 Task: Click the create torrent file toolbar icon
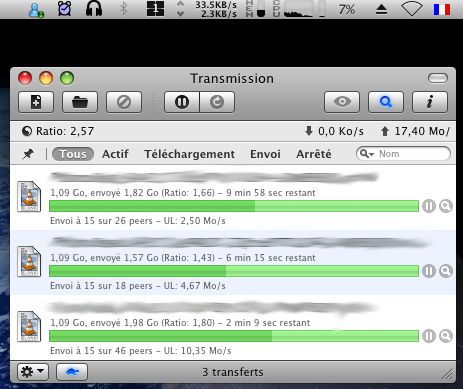36,102
